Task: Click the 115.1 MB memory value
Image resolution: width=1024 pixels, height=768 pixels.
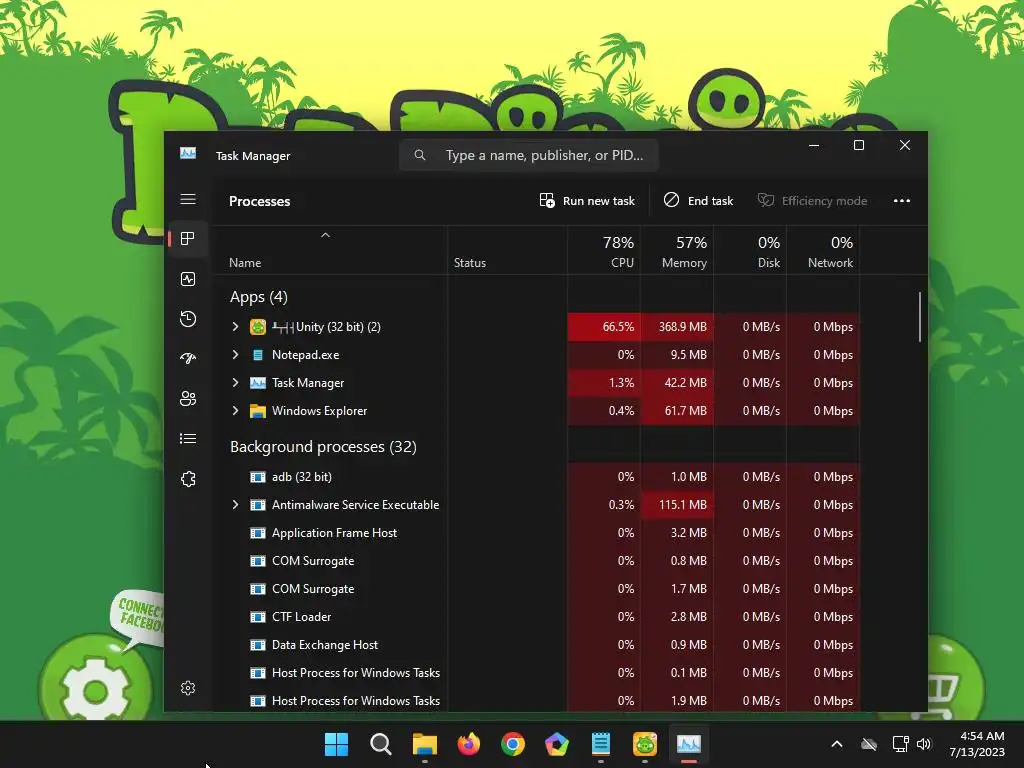Action: pyautogui.click(x=682, y=505)
